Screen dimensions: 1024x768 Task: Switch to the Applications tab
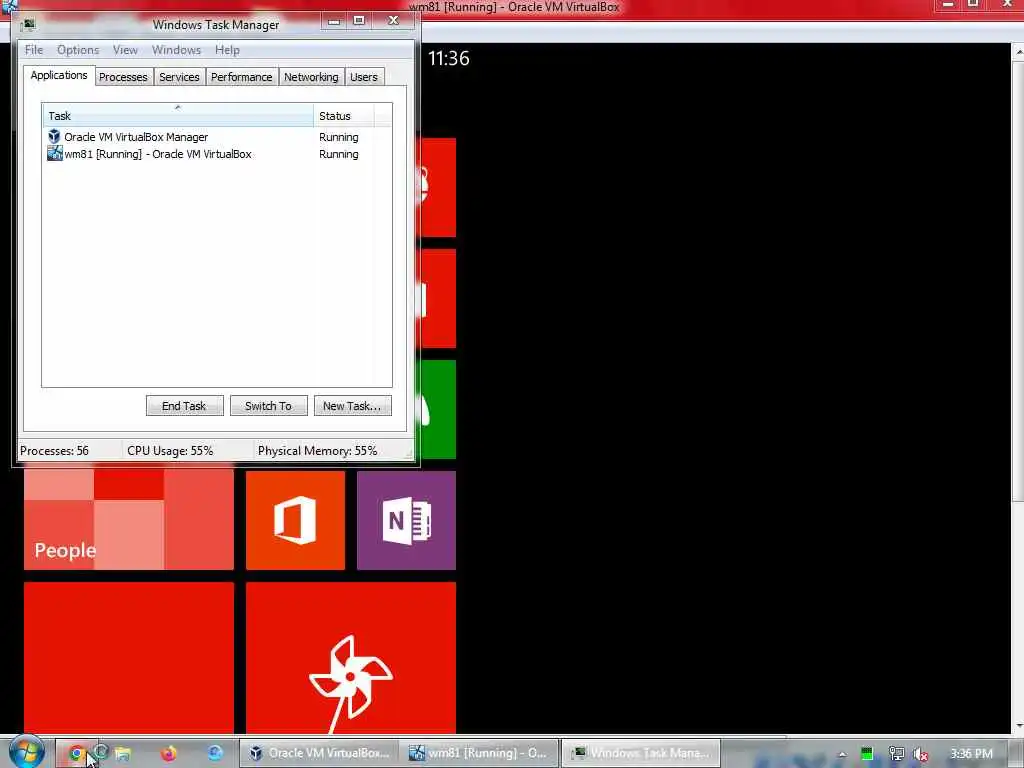pyautogui.click(x=59, y=75)
